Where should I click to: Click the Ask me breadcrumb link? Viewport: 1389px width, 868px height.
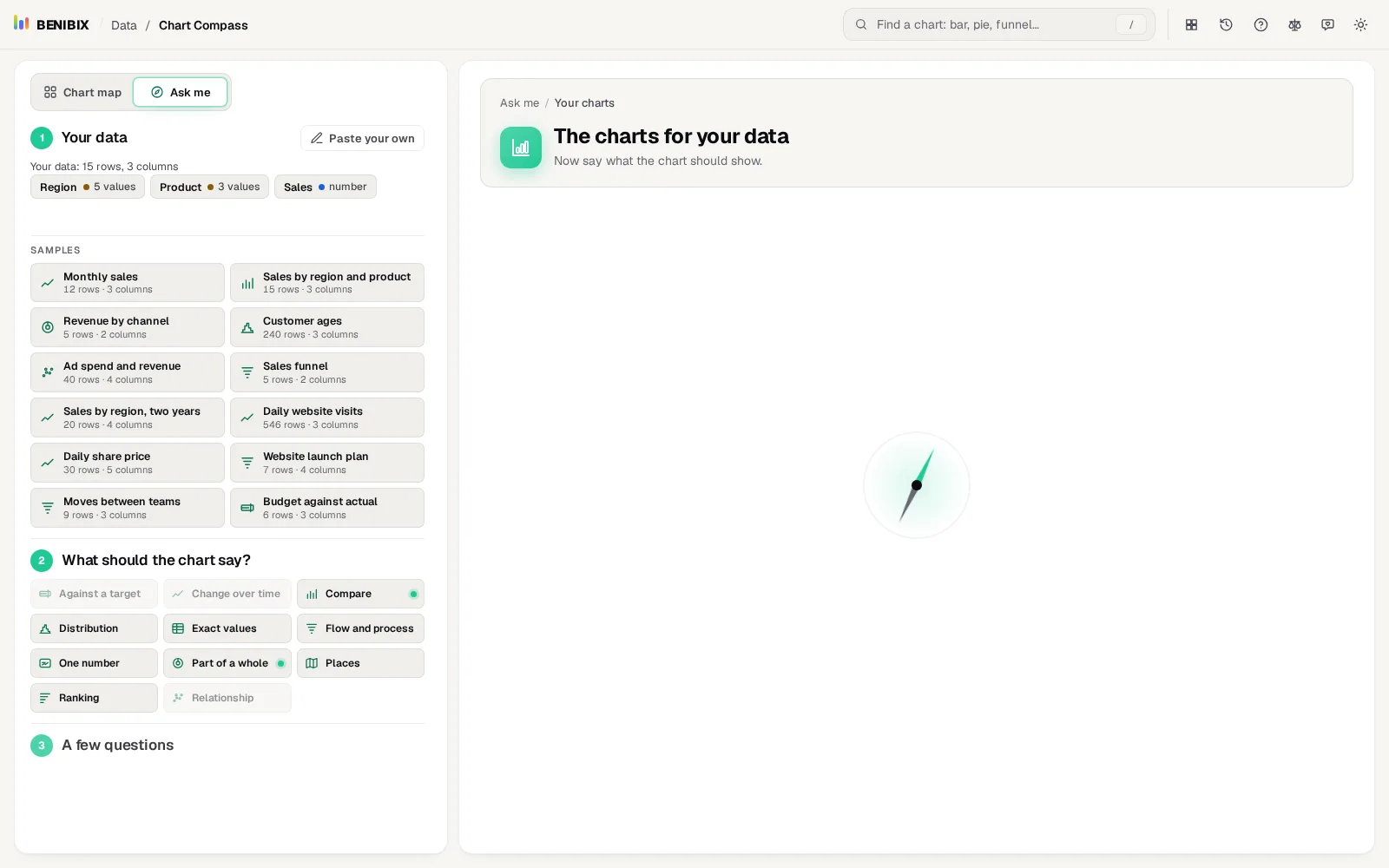(519, 102)
